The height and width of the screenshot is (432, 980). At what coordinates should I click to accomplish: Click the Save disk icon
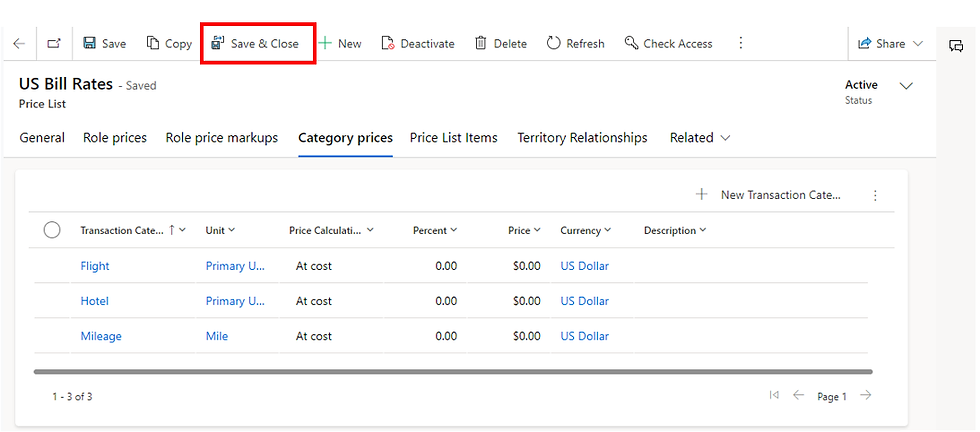pyautogui.click(x=90, y=44)
